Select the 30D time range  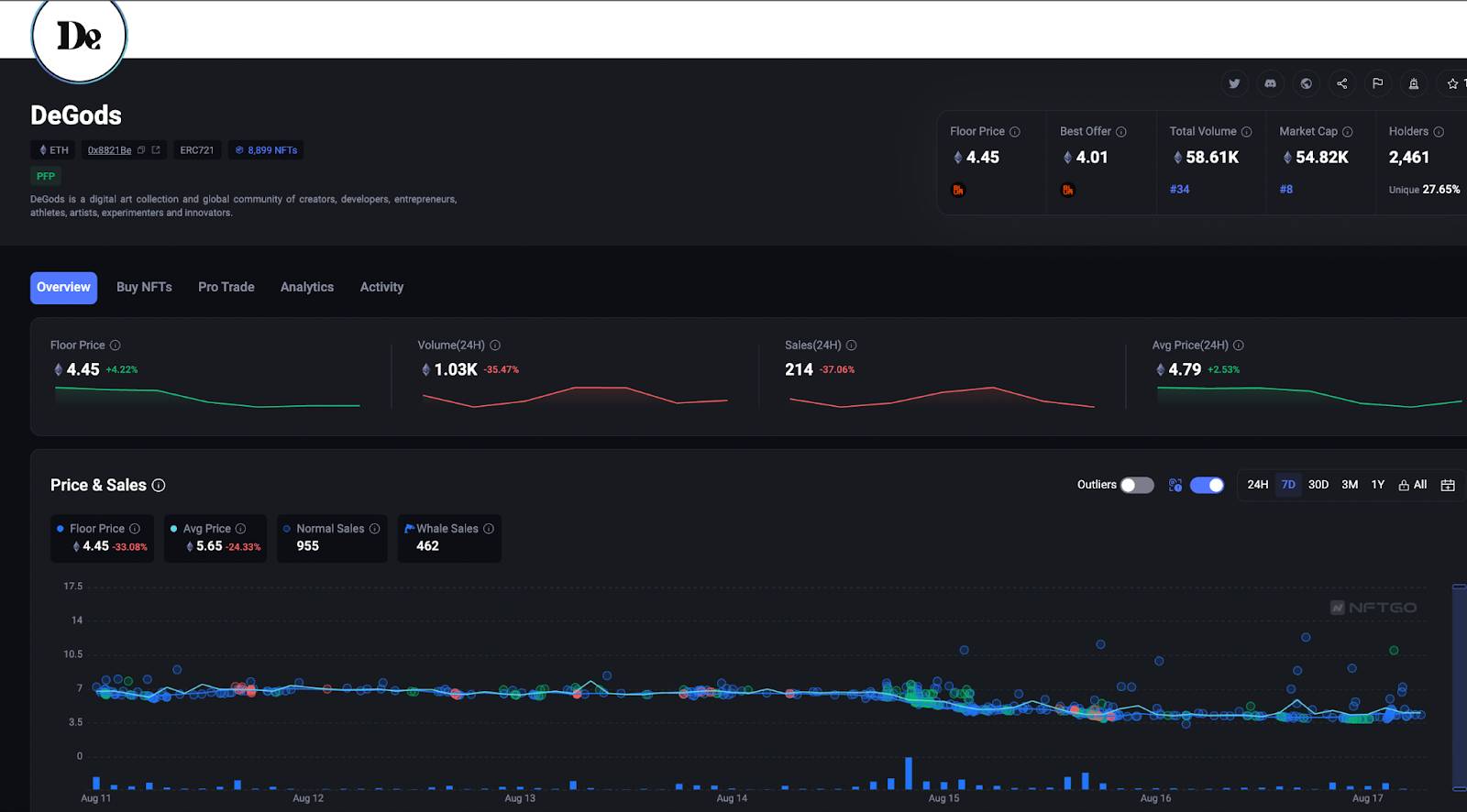coord(1318,485)
